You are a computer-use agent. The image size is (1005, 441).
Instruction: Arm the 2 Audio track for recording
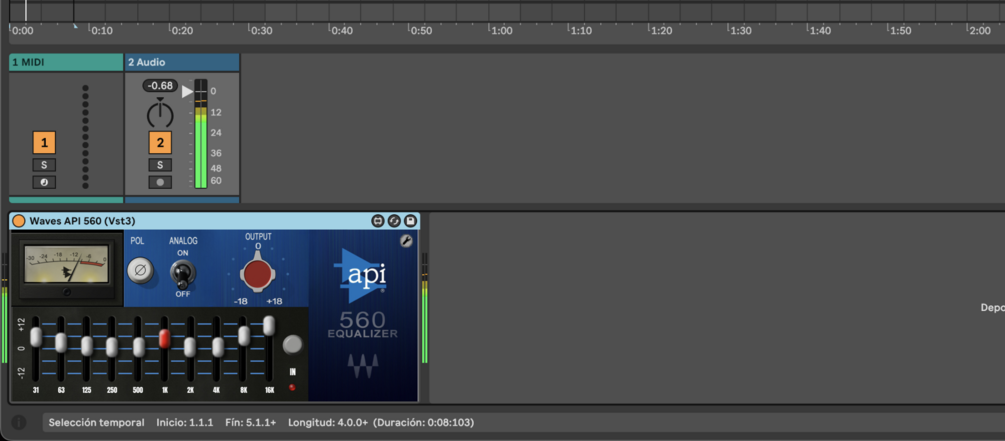click(160, 183)
